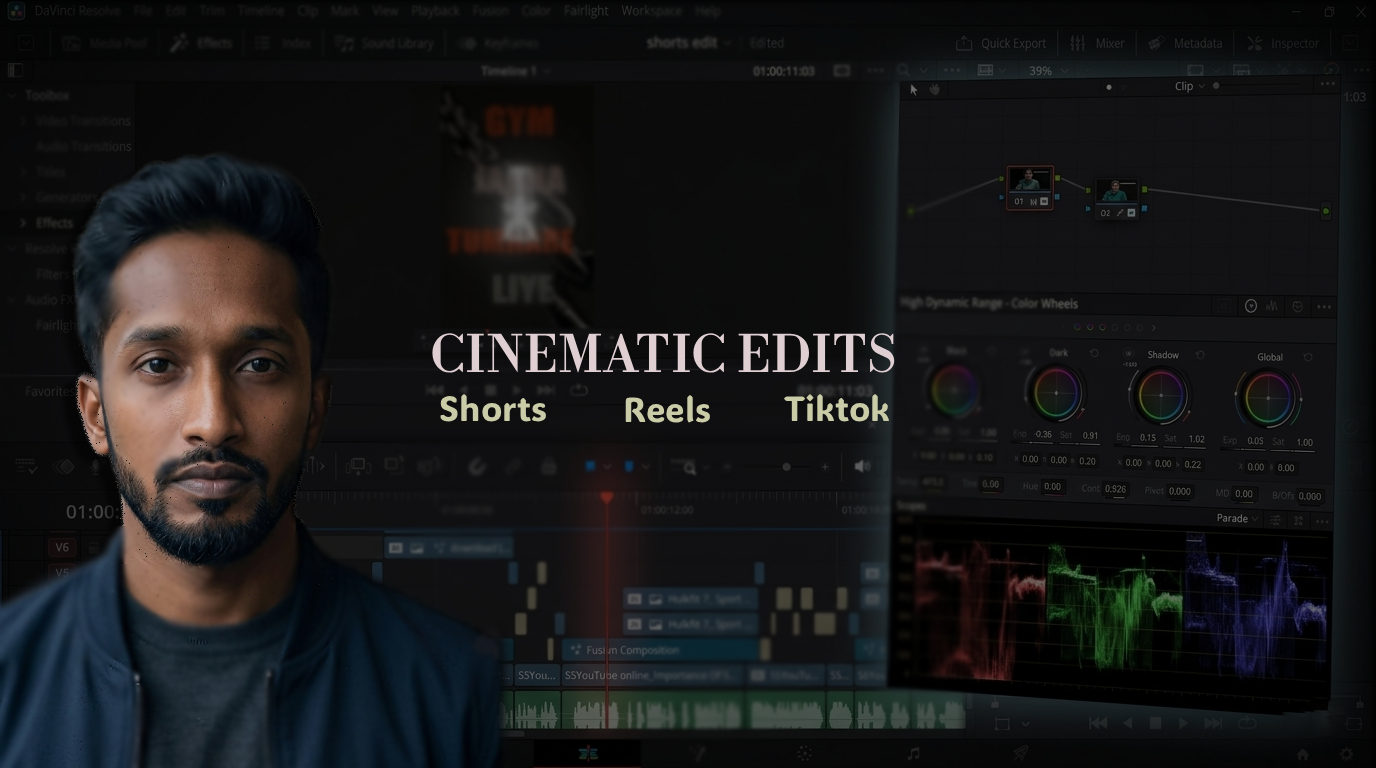The height and width of the screenshot is (768, 1376).
Task: Open the Workspace menu
Action: 651,11
